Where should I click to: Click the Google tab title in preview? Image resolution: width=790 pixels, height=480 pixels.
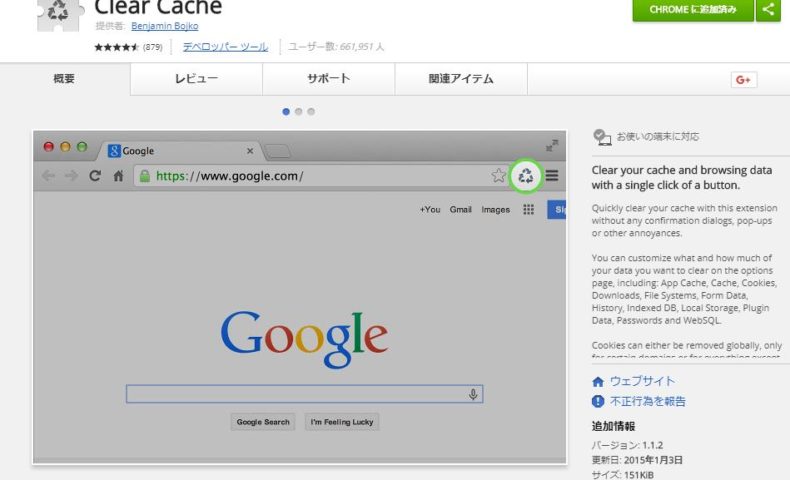pos(138,151)
